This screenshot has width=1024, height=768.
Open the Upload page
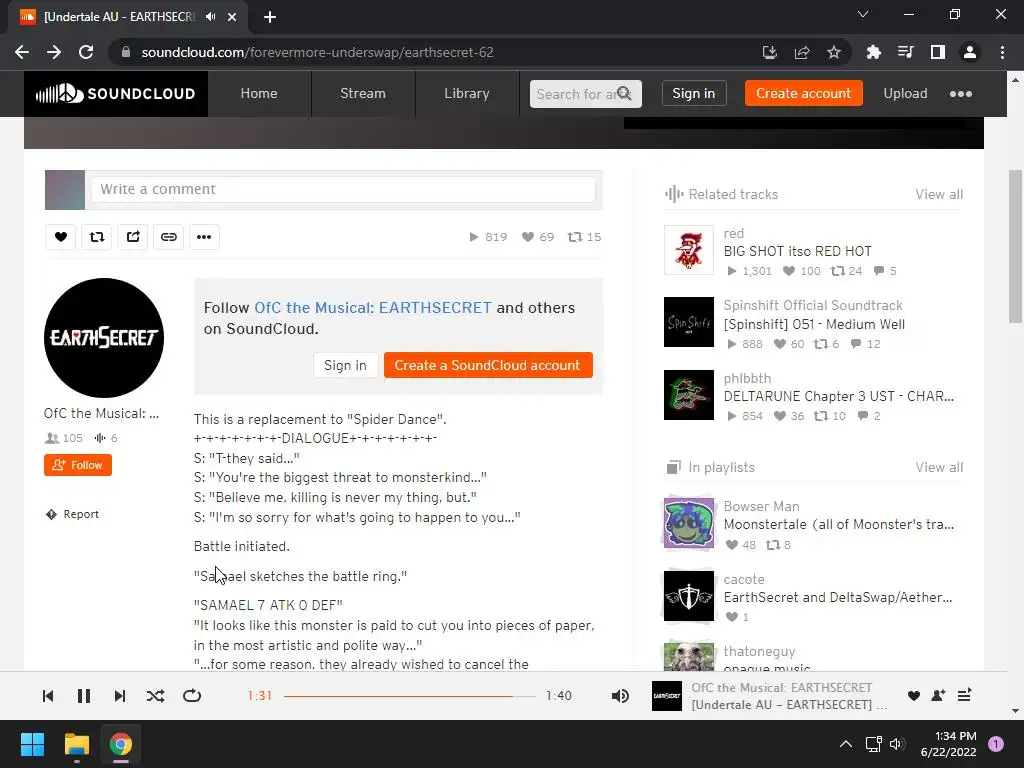pyautogui.click(x=905, y=94)
